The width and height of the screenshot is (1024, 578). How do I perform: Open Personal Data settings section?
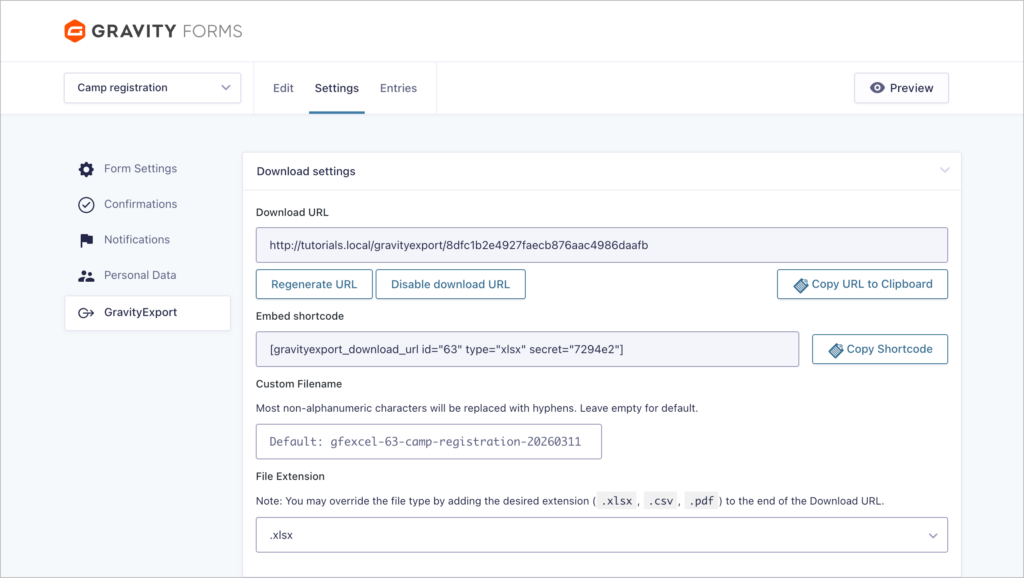point(140,275)
